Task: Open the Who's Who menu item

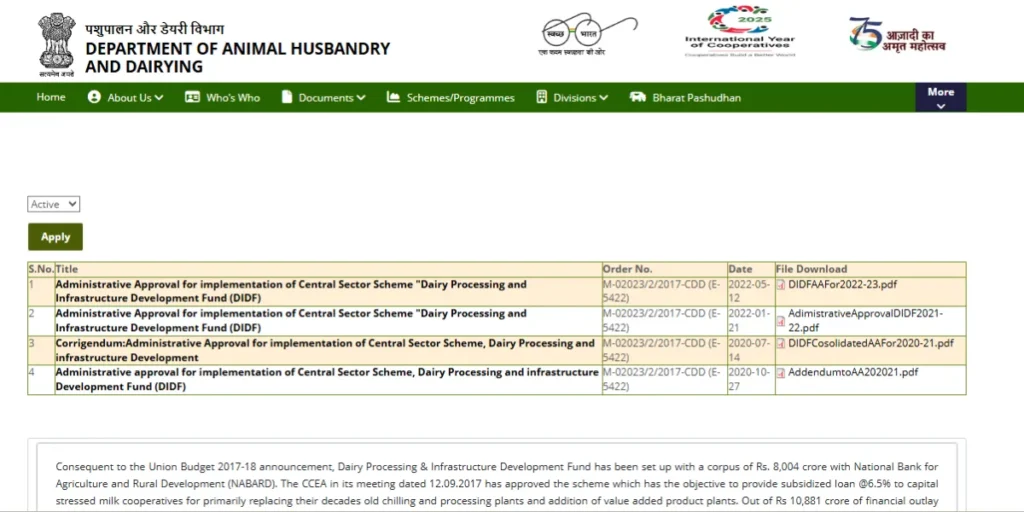Action: pos(232,98)
